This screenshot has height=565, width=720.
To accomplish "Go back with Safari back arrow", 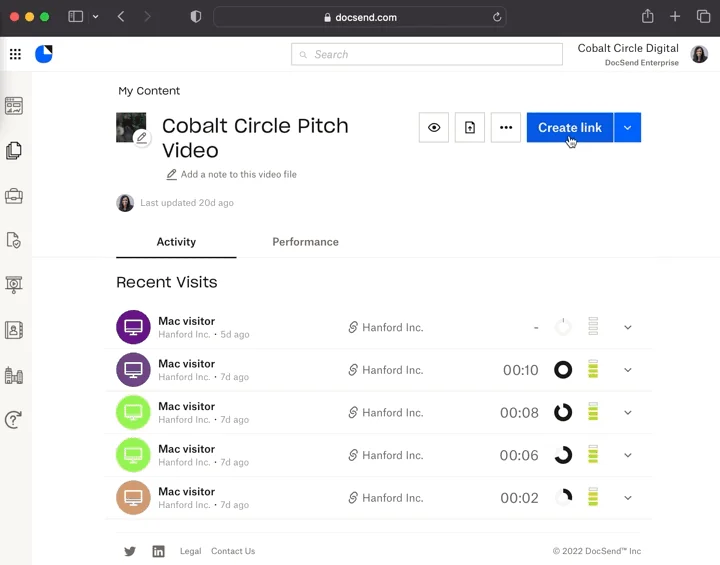I will (121, 17).
